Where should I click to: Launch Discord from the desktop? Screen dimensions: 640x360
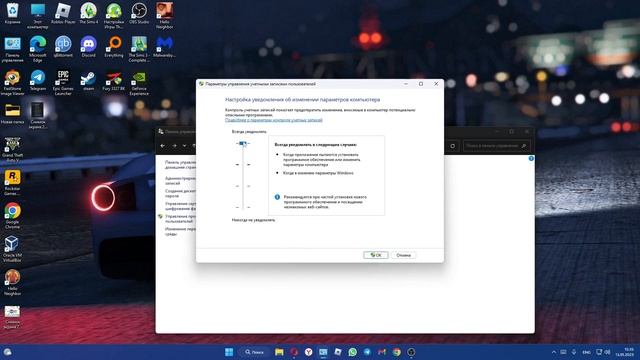tap(88, 47)
